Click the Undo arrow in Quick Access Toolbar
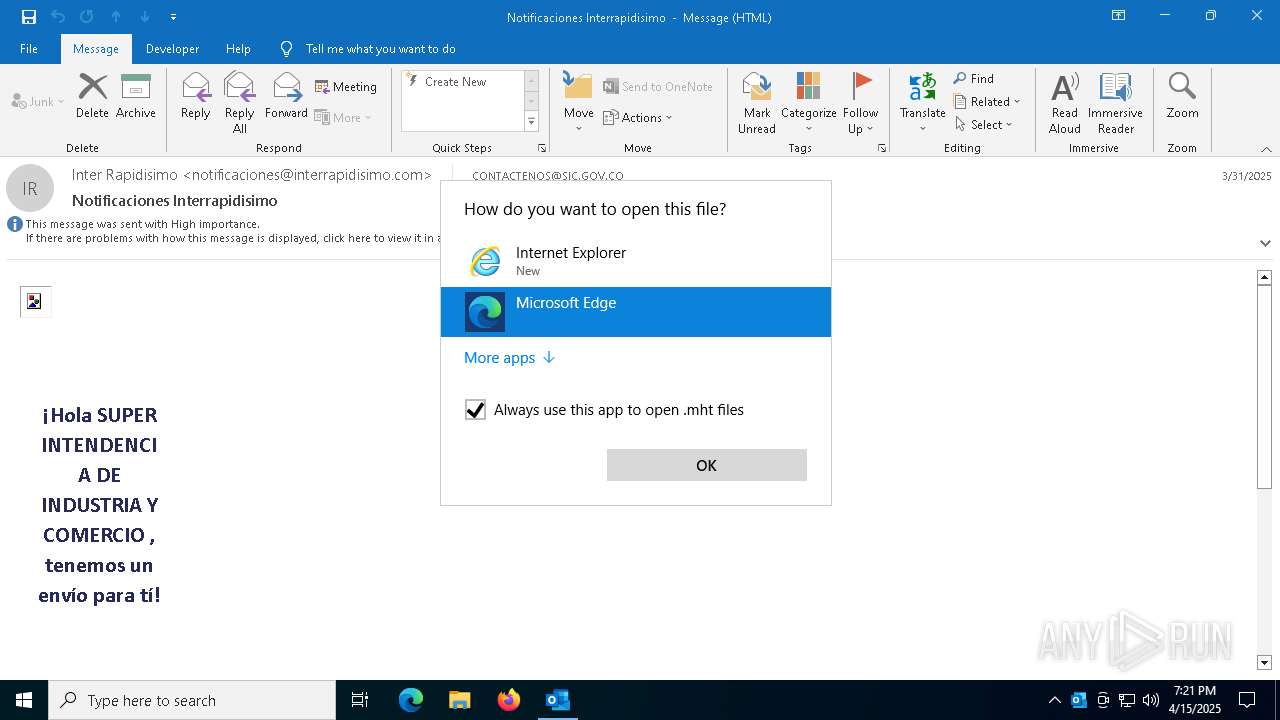Screen dimensions: 1280x720 coord(58,17)
